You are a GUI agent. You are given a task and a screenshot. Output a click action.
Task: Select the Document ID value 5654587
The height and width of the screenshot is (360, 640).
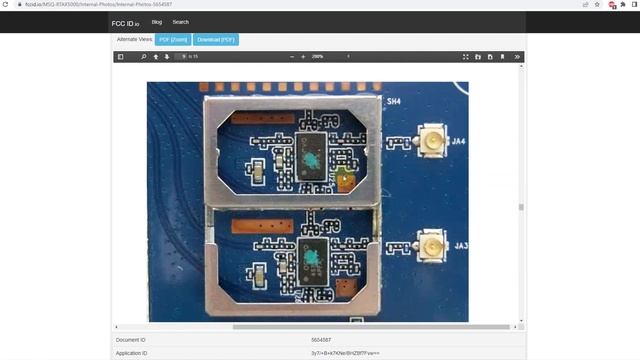pos(321,340)
